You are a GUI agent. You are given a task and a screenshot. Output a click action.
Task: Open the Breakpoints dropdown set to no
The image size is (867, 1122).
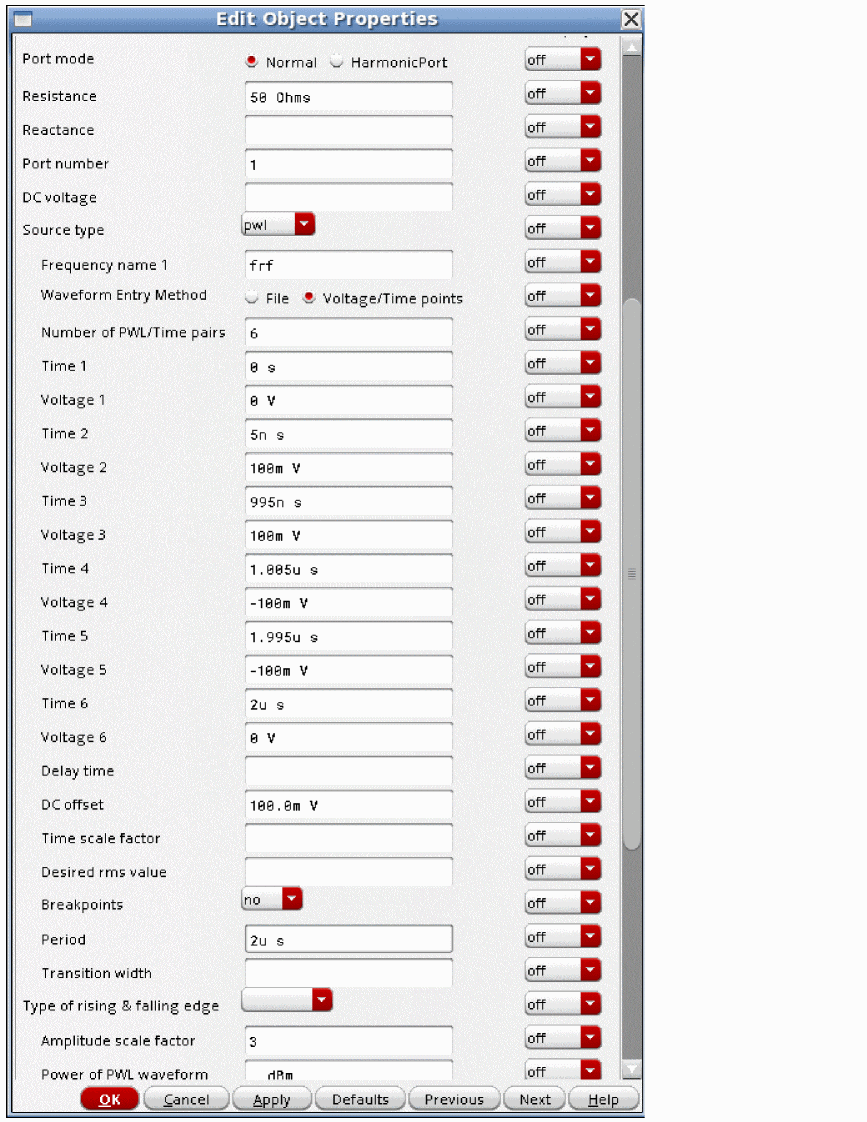(x=272, y=899)
